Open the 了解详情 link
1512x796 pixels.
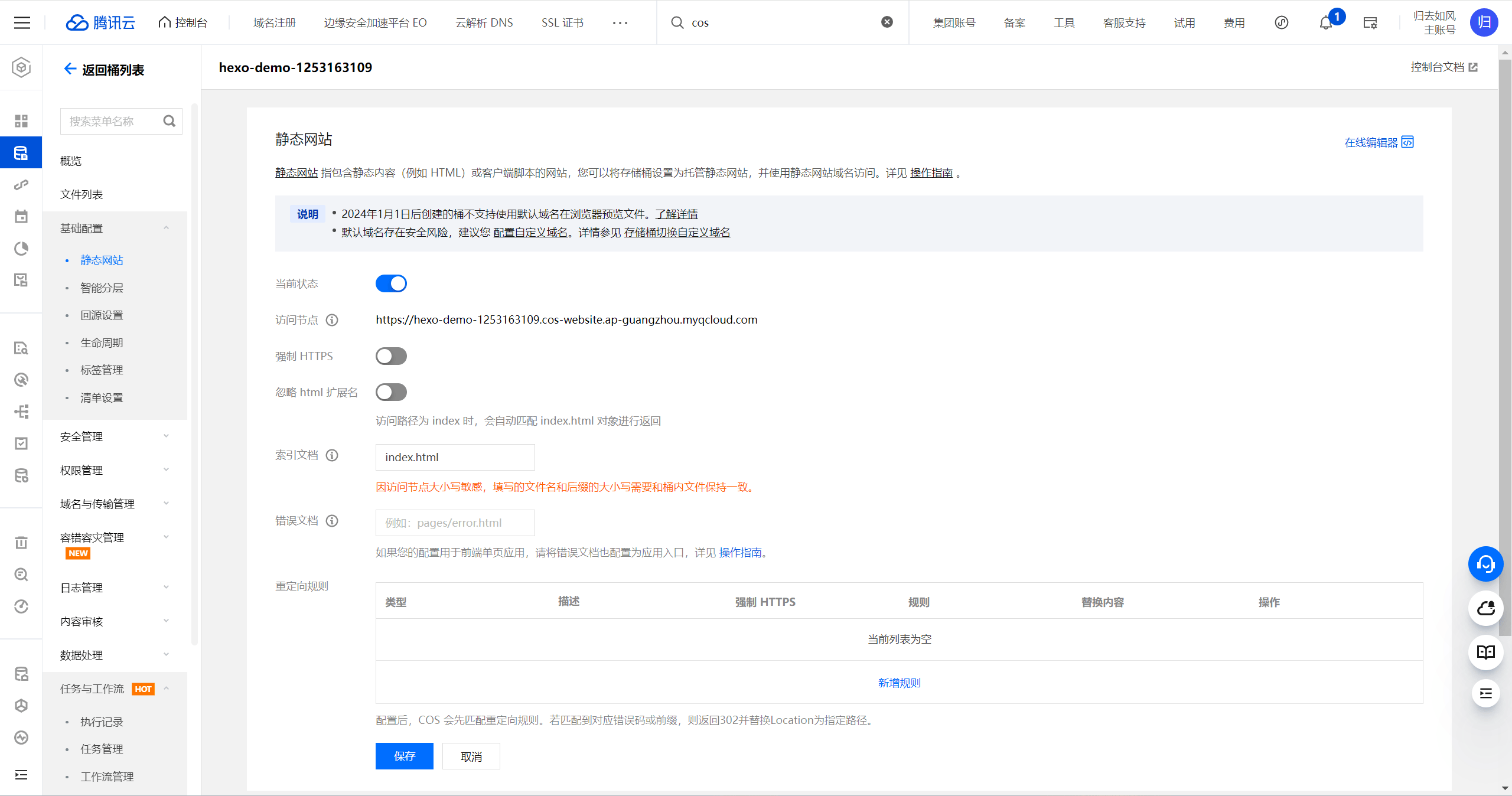click(676, 214)
